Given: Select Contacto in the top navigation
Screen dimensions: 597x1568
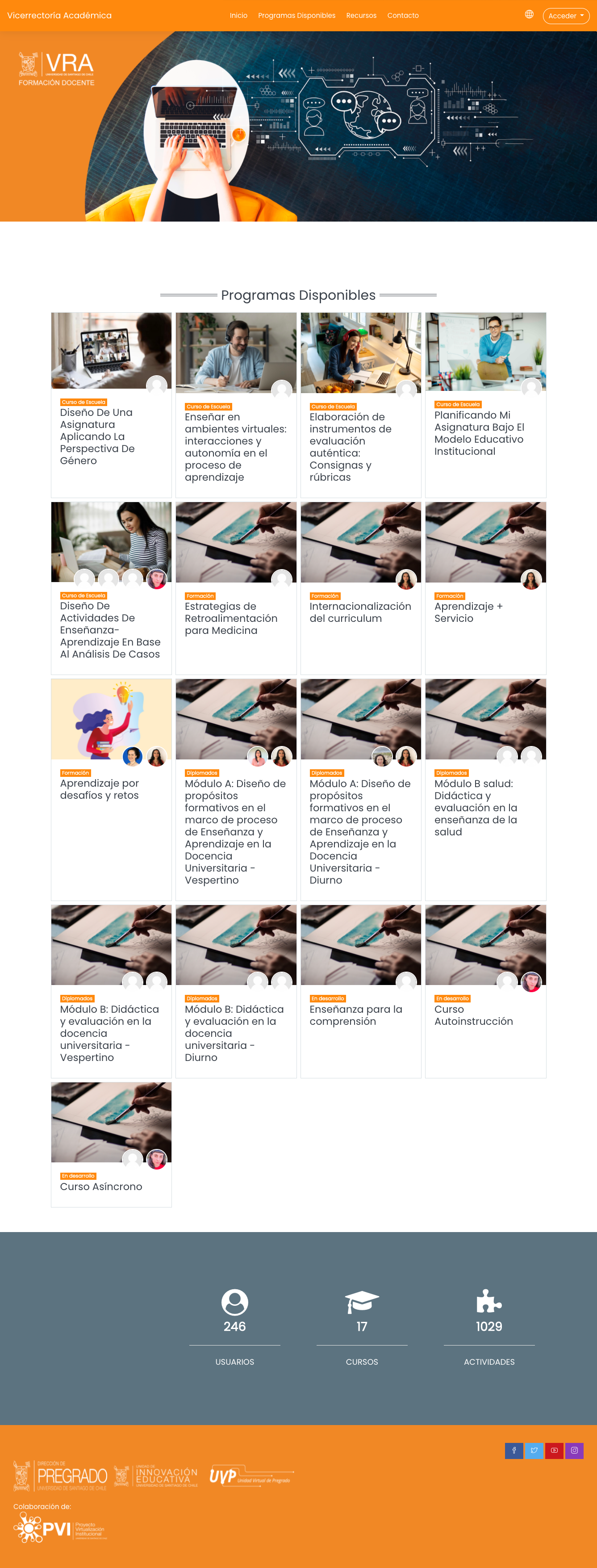Looking at the screenshot, I should [402, 16].
